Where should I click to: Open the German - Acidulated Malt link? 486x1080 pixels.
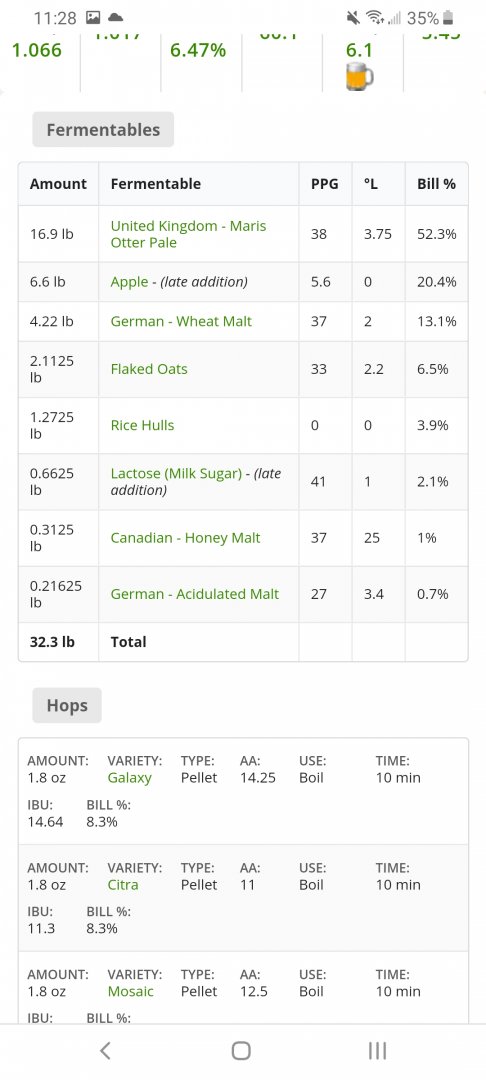click(x=195, y=594)
